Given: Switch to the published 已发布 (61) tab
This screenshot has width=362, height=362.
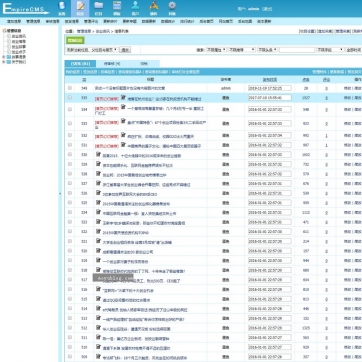Looking at the screenshot, I should pyautogui.click(x=80, y=64).
